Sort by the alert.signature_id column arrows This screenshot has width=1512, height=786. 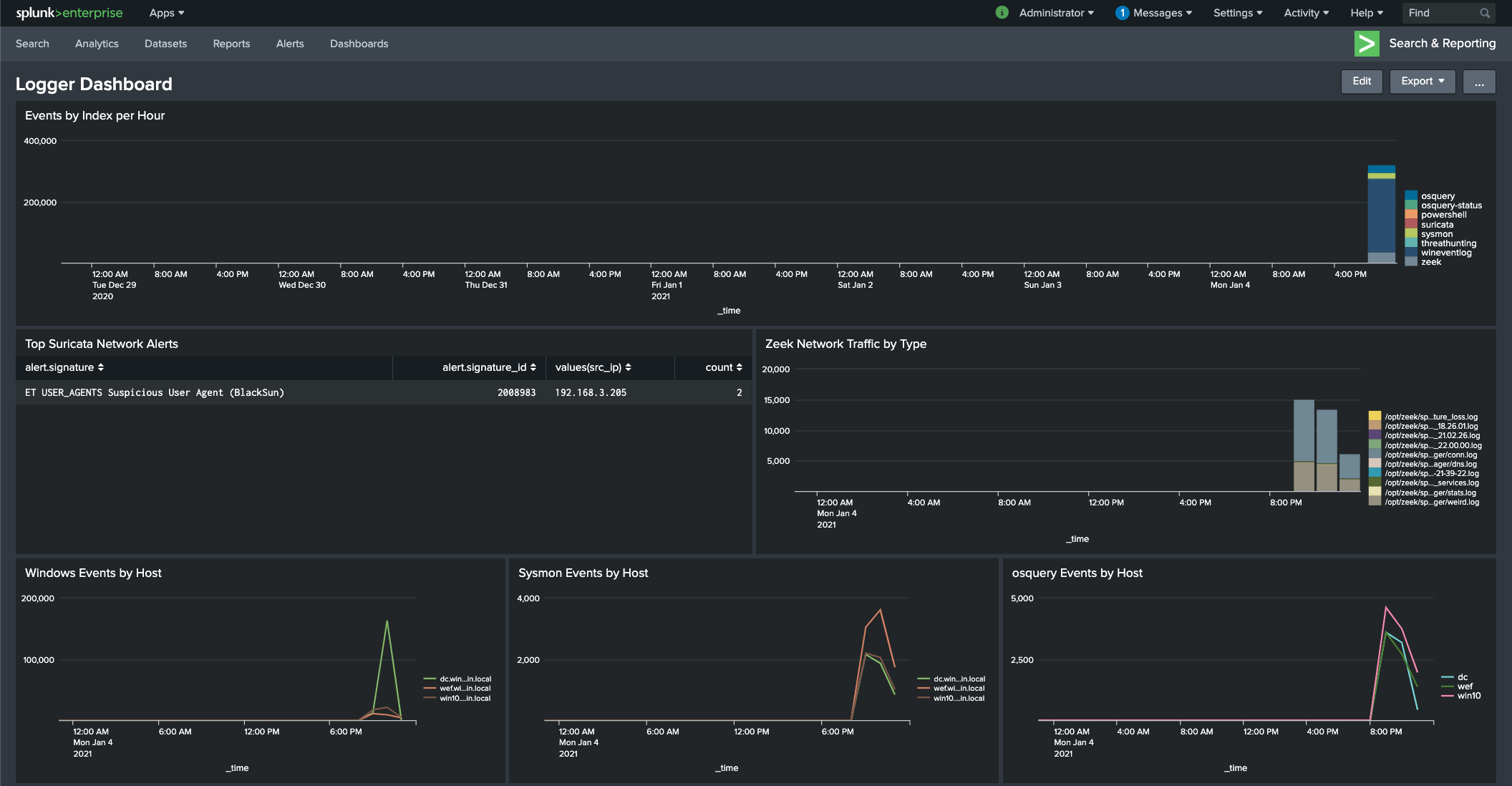pos(533,367)
